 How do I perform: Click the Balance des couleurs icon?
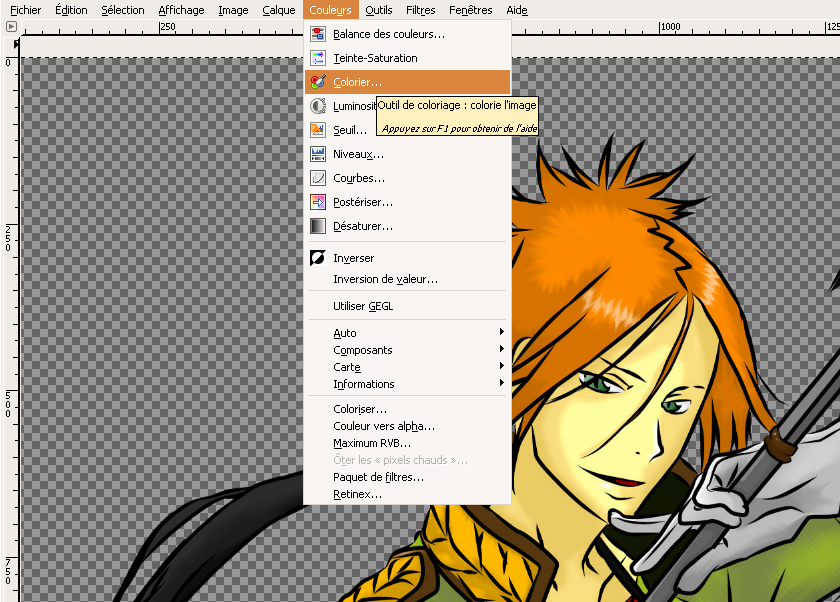click(318, 34)
